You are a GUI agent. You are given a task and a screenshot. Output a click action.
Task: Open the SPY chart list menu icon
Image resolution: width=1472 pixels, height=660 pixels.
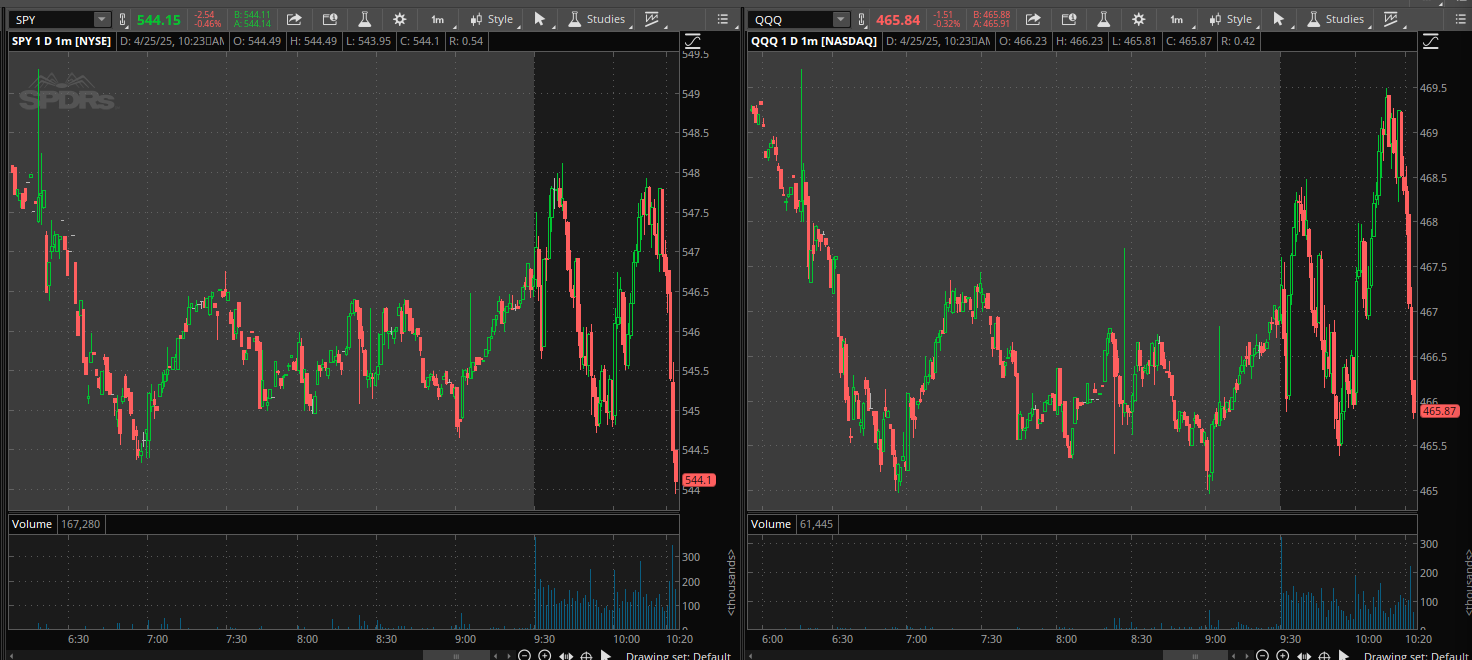click(724, 19)
